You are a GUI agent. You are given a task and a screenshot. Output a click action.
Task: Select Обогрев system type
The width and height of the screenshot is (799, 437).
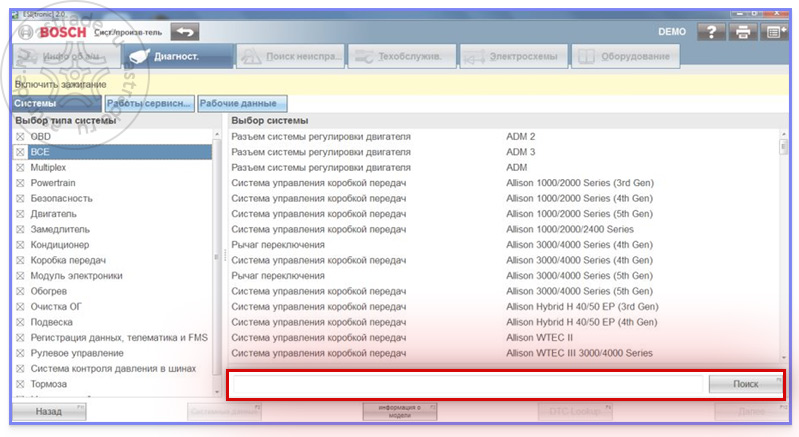(x=112, y=291)
